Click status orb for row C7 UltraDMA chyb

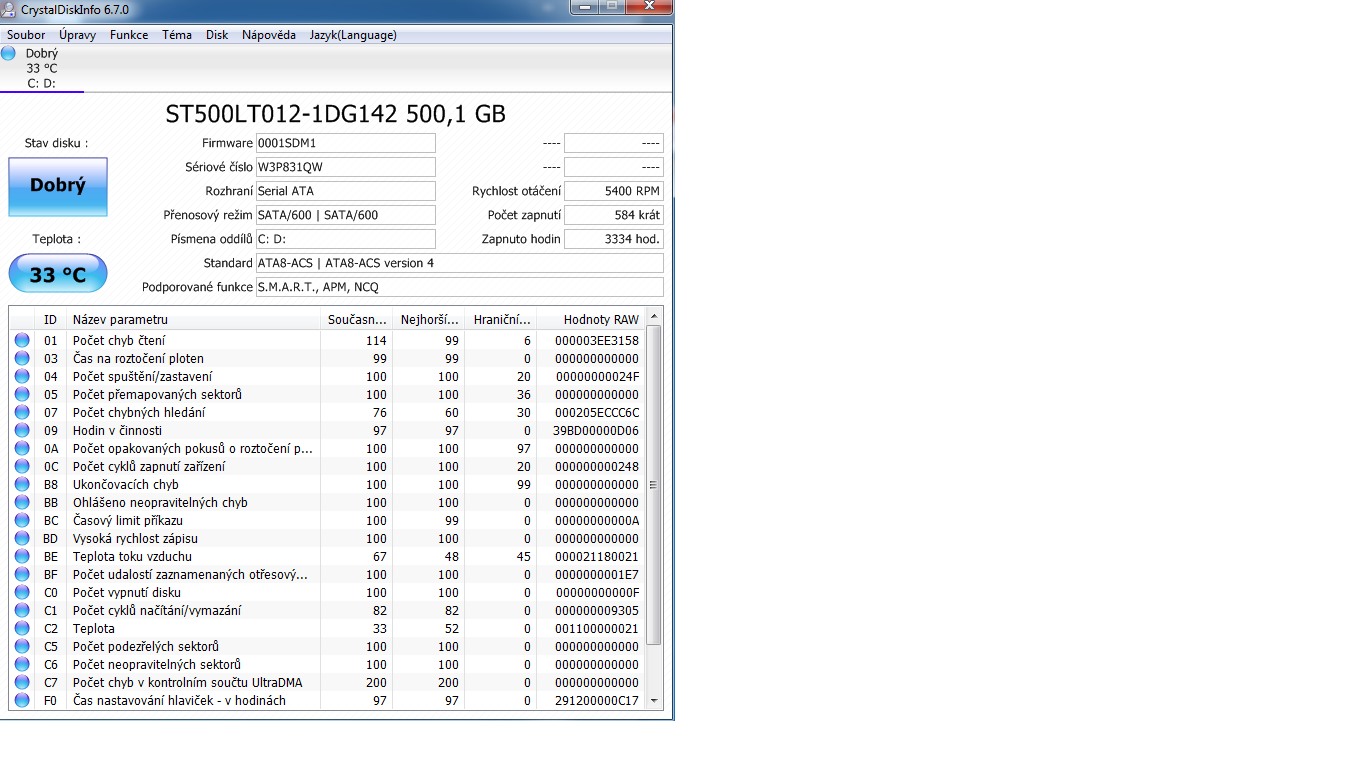(22, 683)
